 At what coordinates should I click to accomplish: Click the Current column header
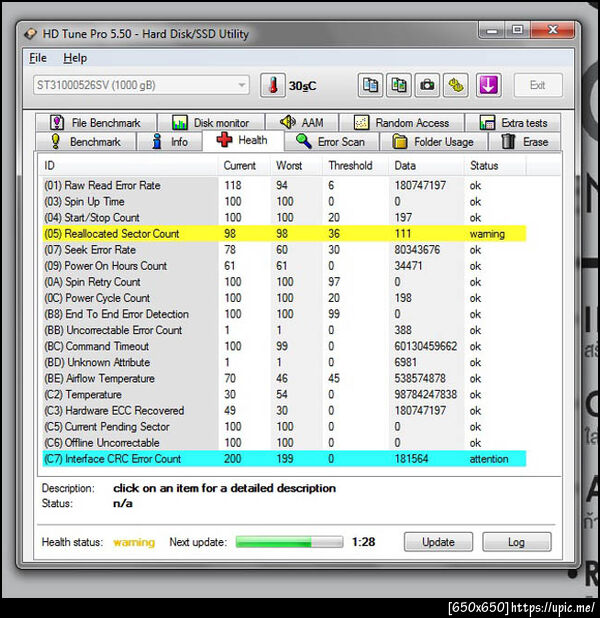tap(244, 166)
